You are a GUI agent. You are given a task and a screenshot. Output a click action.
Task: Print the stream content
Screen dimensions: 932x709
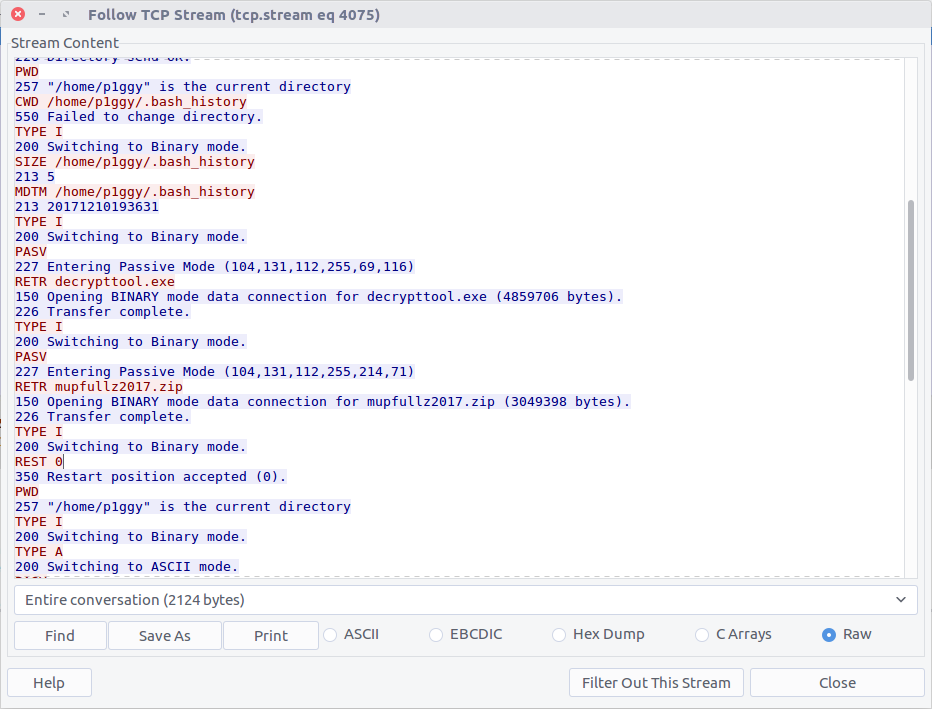point(270,636)
